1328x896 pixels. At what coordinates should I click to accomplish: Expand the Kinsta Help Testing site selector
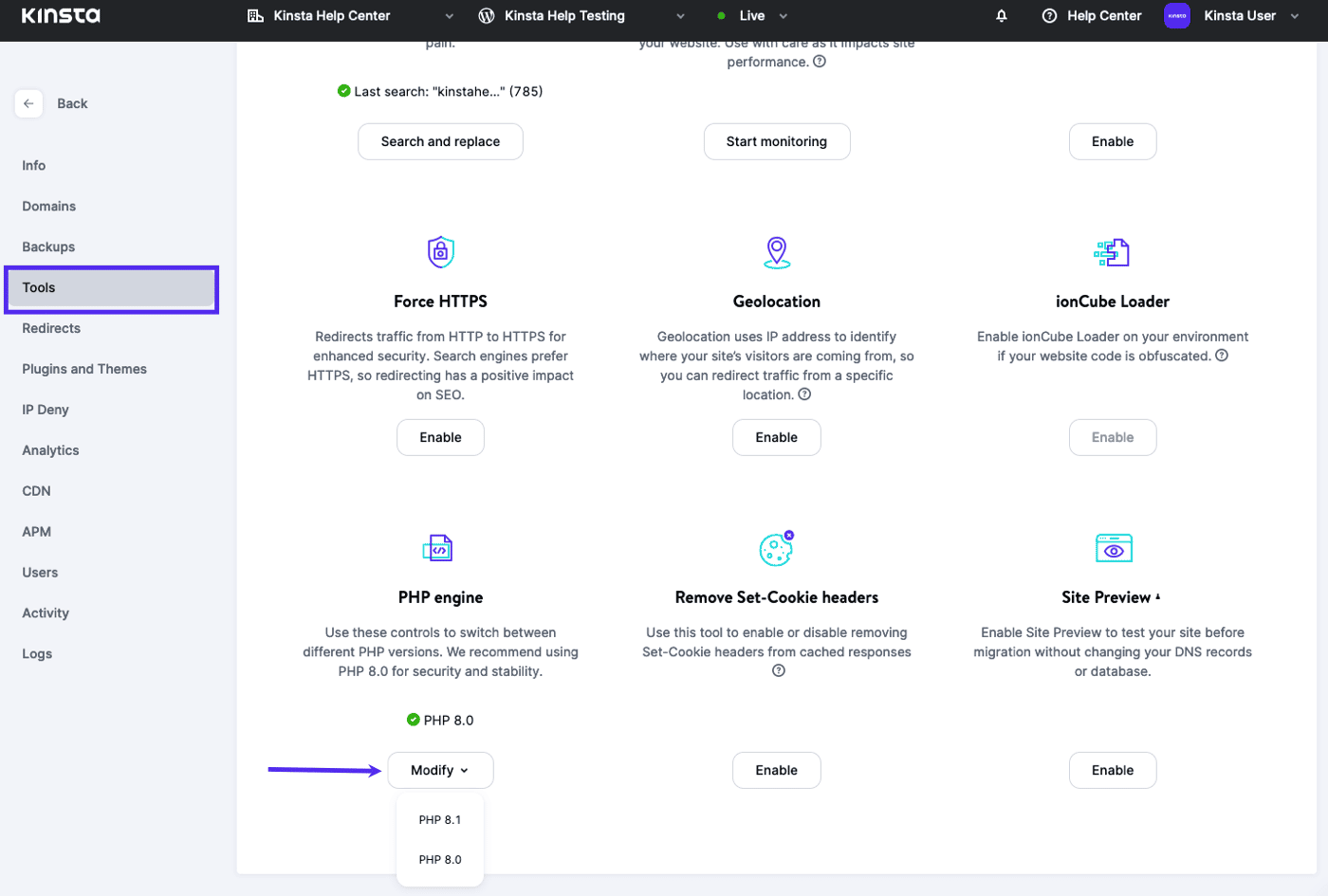point(680,15)
